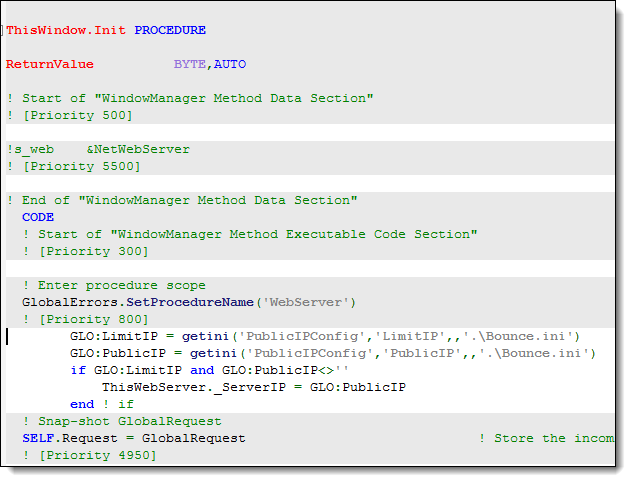Click the 'if GLO:LimitIP and' condition line
The width and height of the screenshot is (631, 482).
coord(209,370)
